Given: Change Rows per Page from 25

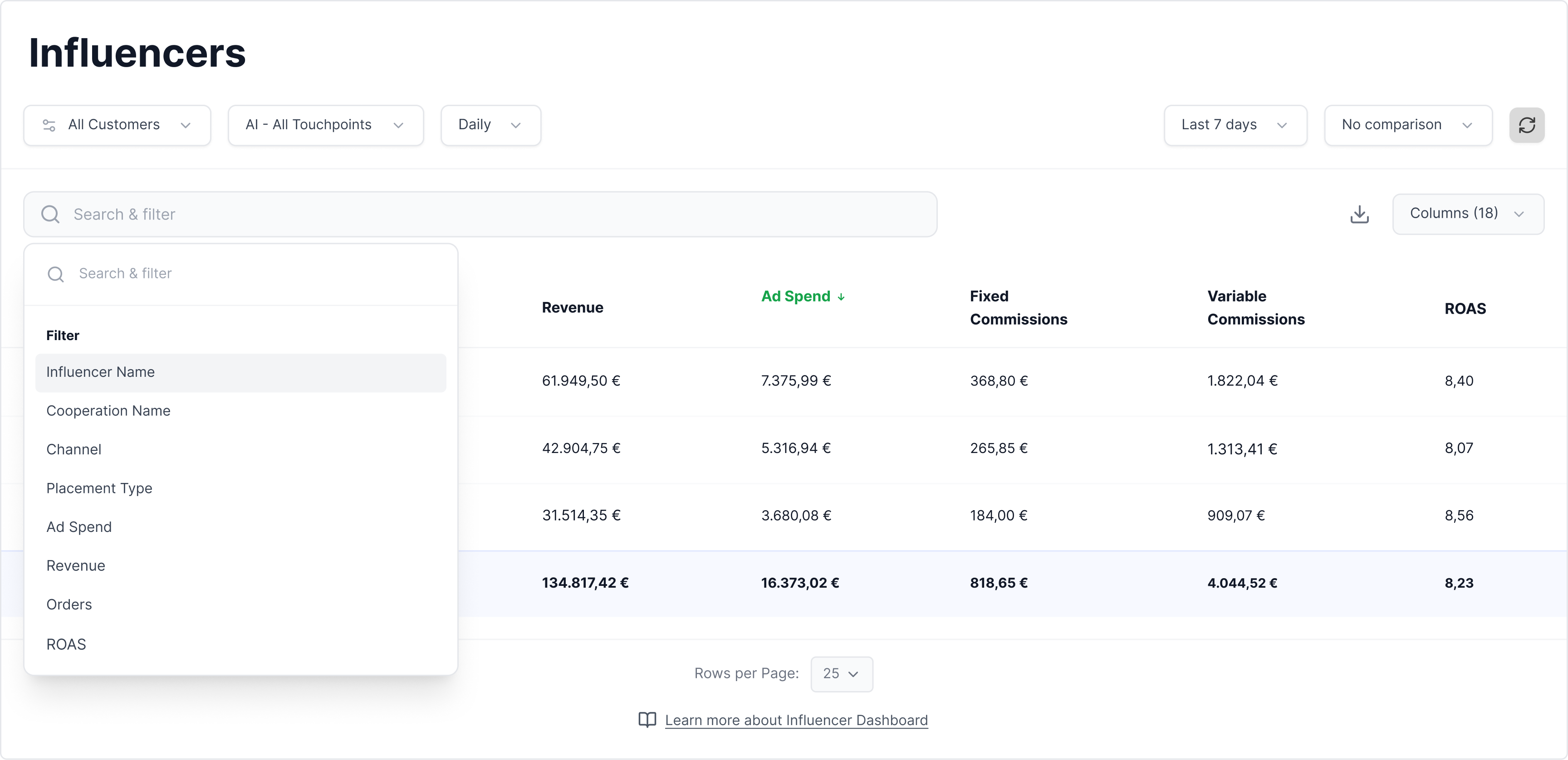Looking at the screenshot, I should click(841, 673).
